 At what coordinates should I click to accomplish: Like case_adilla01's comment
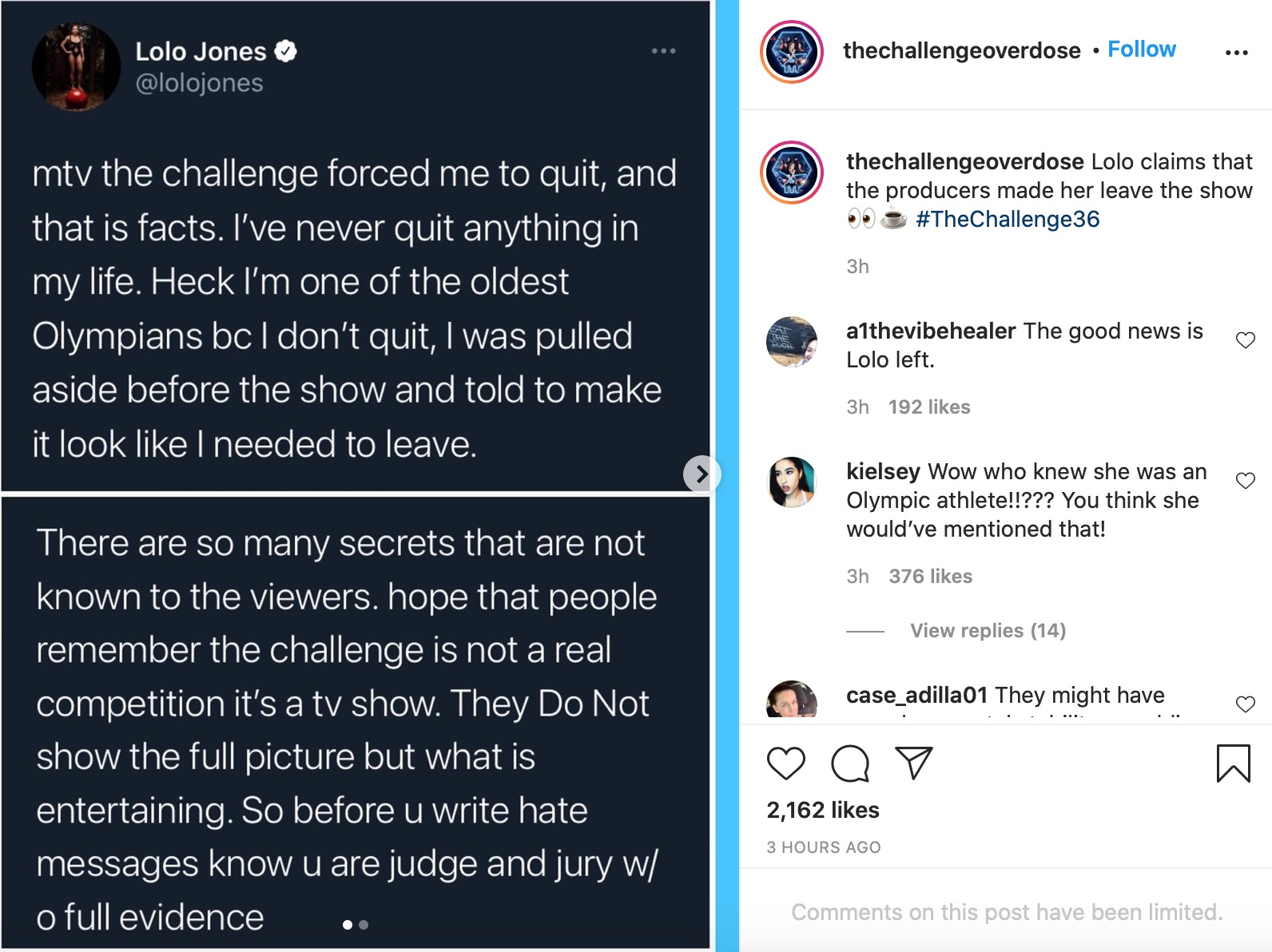click(x=1245, y=704)
